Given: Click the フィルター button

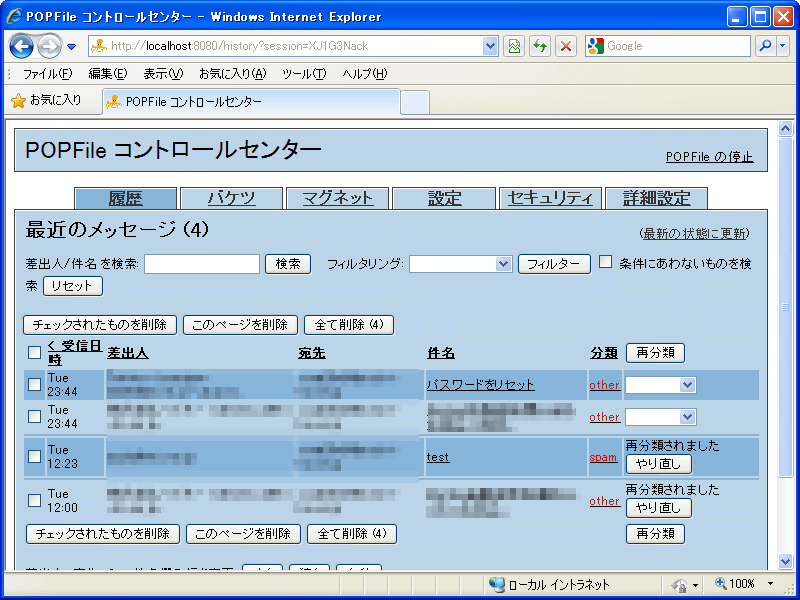Looking at the screenshot, I should [x=554, y=264].
